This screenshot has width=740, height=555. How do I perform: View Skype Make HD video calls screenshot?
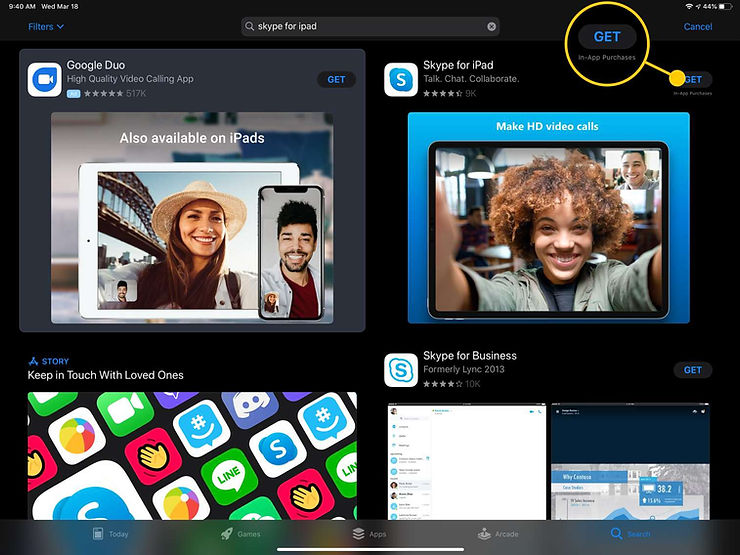(x=548, y=218)
